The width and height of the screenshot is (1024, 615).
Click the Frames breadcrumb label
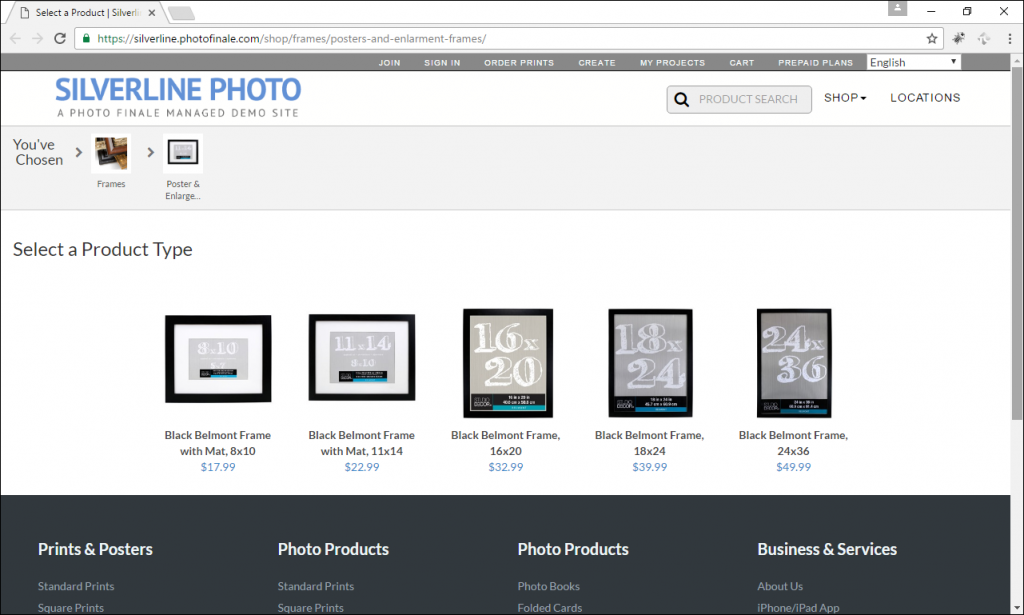tap(111, 184)
